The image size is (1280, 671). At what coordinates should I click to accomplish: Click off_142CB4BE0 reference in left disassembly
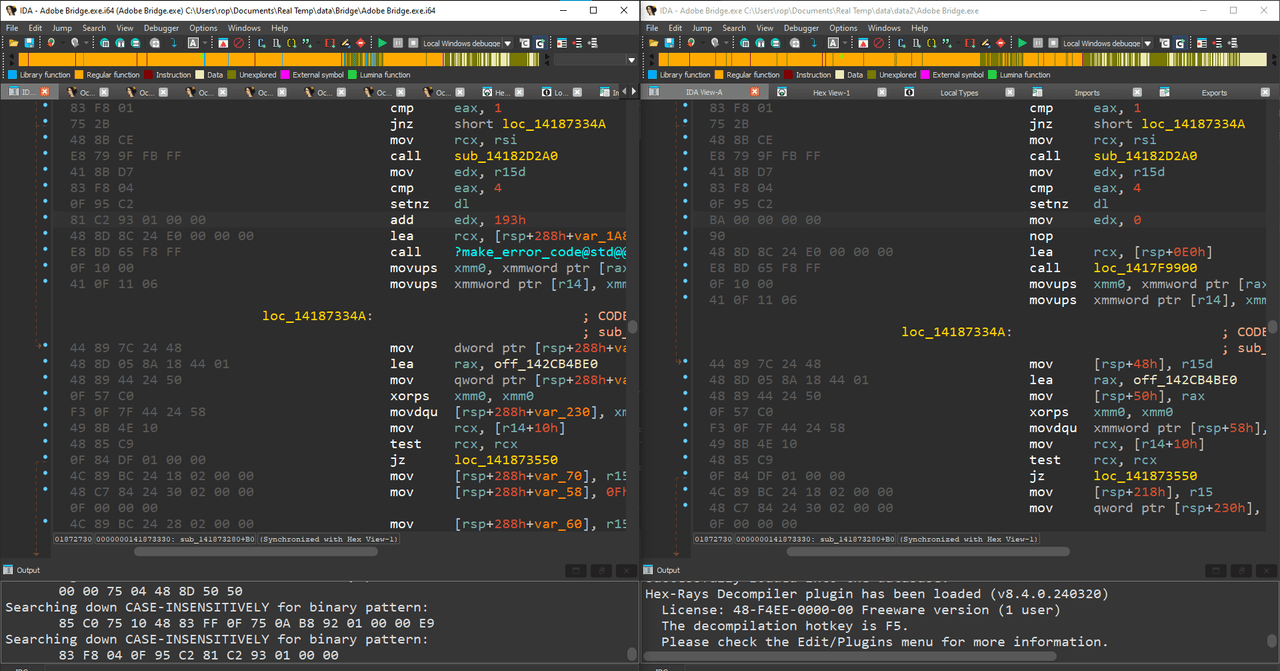click(545, 364)
